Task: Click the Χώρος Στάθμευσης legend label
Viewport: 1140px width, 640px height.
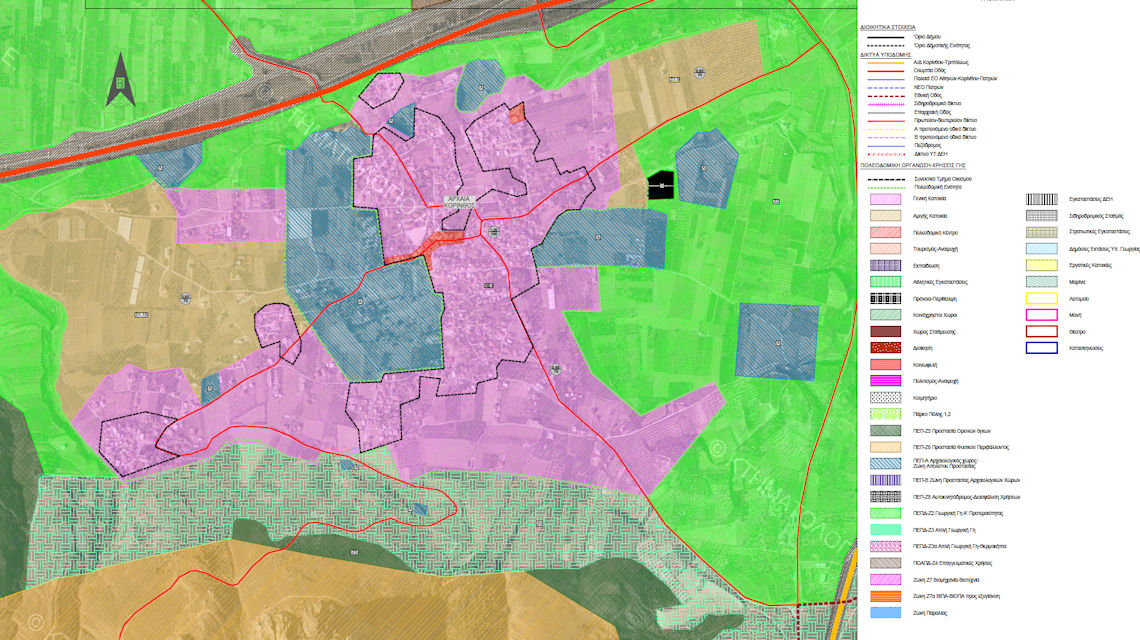Action: point(934,332)
